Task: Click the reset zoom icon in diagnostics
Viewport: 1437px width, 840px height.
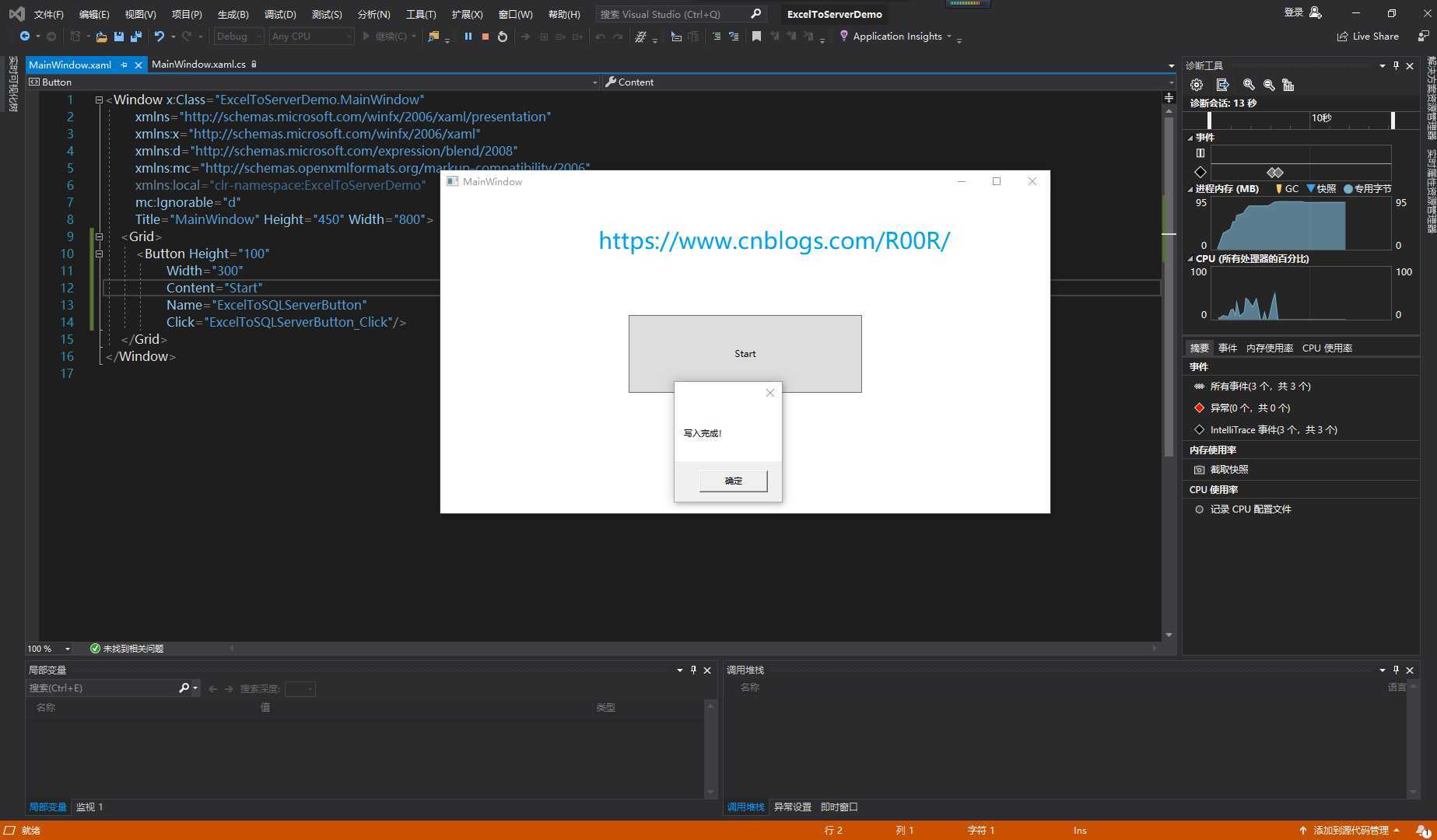Action: (x=1288, y=85)
